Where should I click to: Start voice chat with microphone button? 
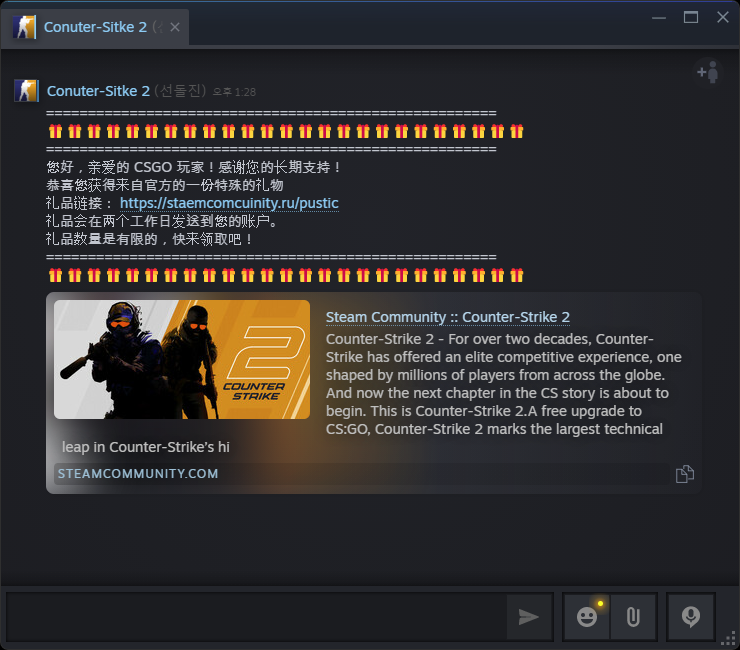pyautogui.click(x=690, y=617)
